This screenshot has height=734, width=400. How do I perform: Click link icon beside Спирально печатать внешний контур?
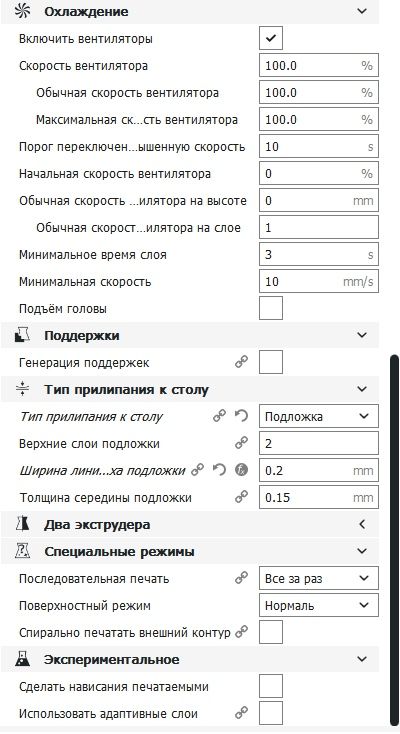point(241,632)
